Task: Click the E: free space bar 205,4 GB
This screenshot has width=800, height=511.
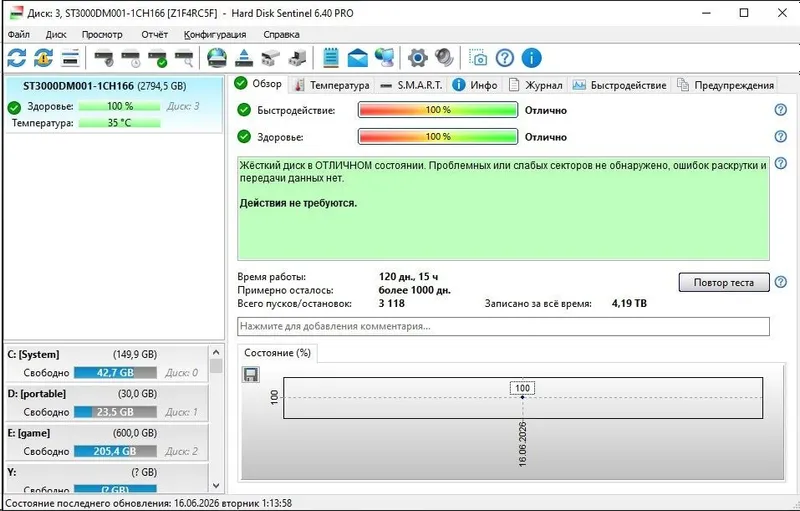Action: pos(115,451)
